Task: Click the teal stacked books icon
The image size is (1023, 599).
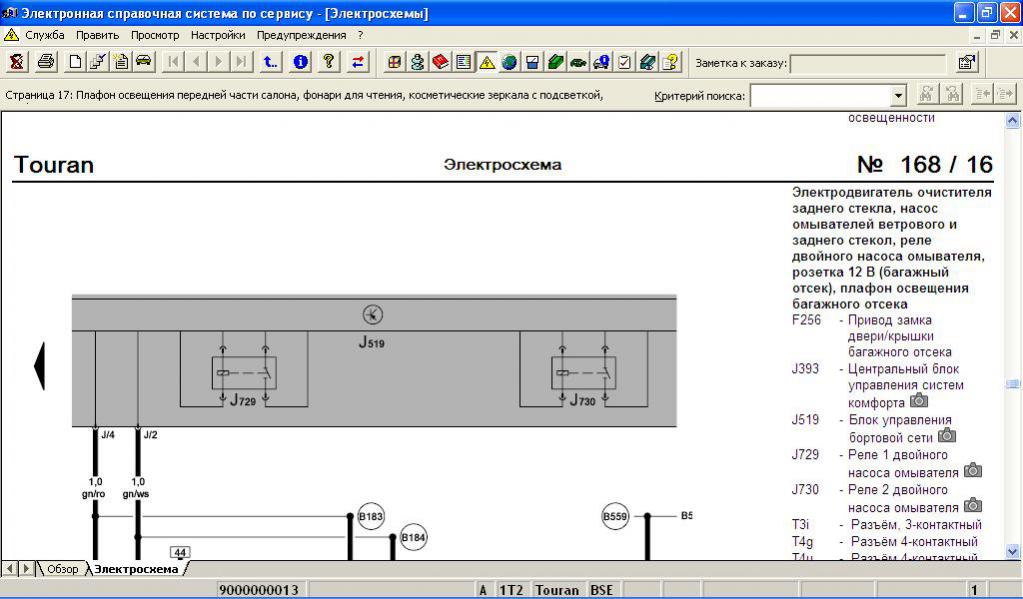Action: pyautogui.click(x=647, y=62)
